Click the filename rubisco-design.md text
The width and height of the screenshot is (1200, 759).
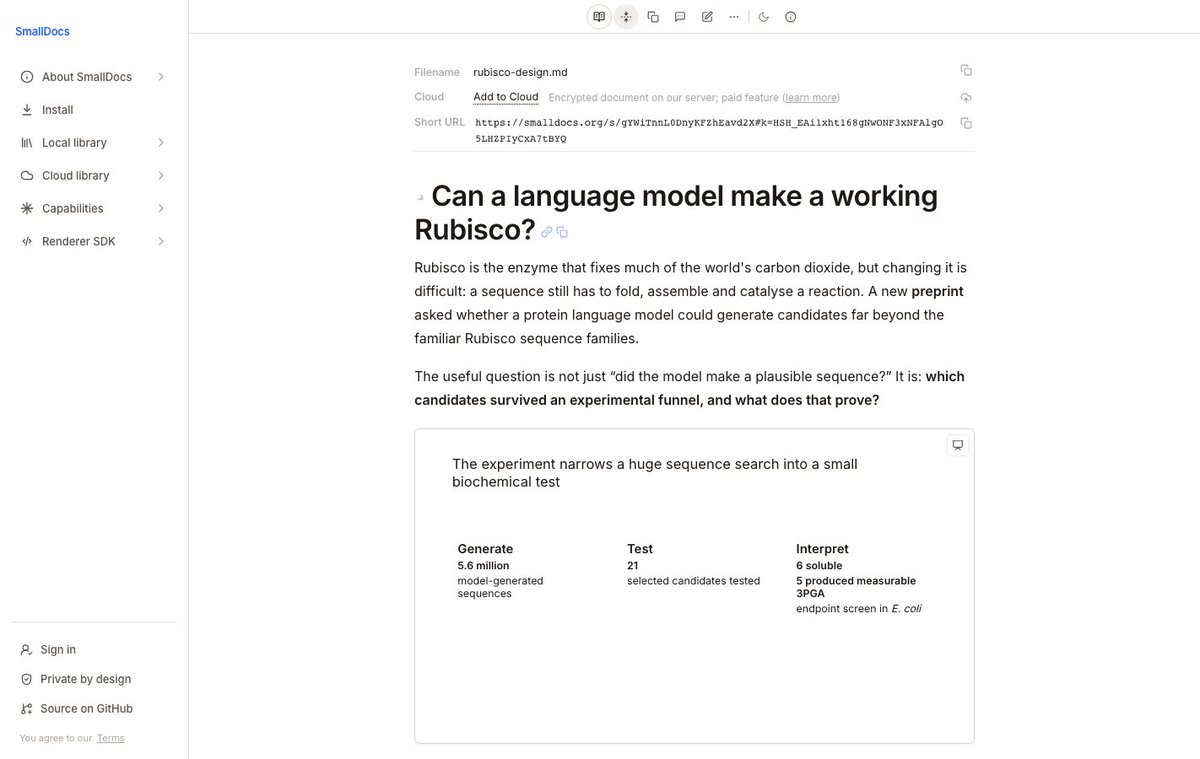coord(520,72)
